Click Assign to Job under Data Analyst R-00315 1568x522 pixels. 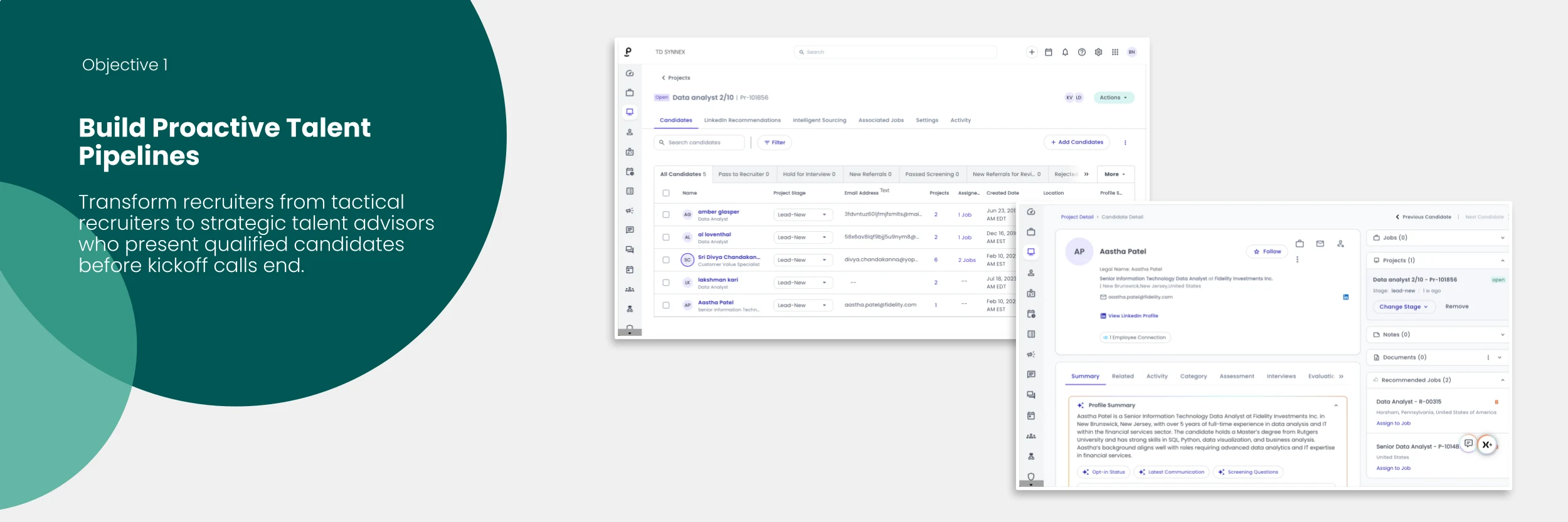[1393, 424]
